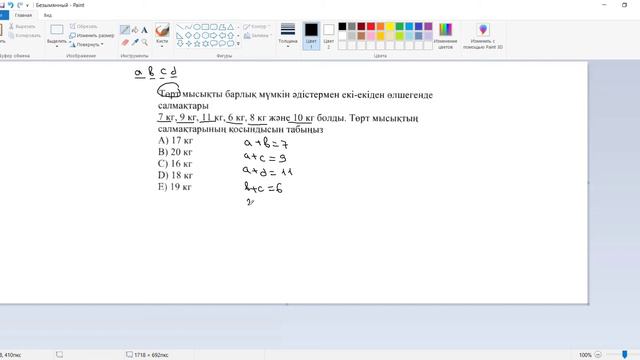The width and height of the screenshot is (640, 360).
Task: Click answer option 'B) 20 кг'
Action: (x=175, y=152)
